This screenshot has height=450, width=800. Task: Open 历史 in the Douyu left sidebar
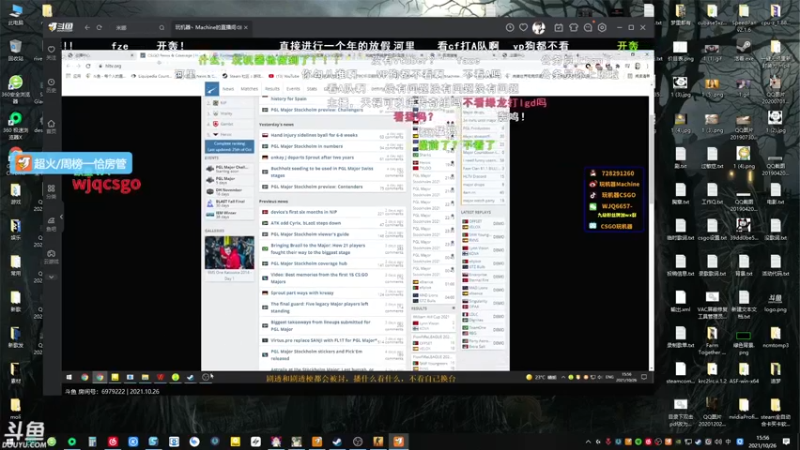point(52,85)
